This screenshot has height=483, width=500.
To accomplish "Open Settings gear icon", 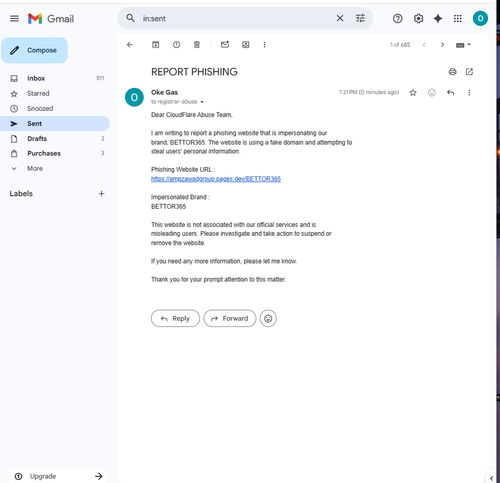I will (418, 19).
